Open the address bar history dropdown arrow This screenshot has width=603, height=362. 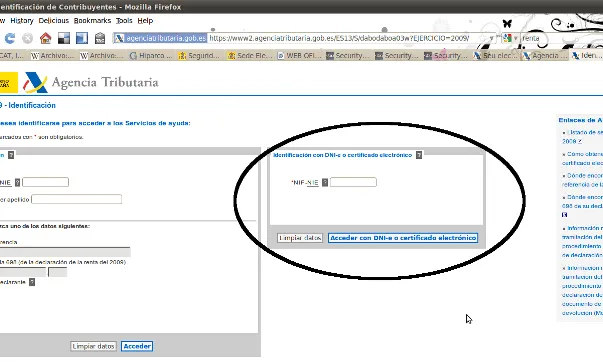(491, 38)
